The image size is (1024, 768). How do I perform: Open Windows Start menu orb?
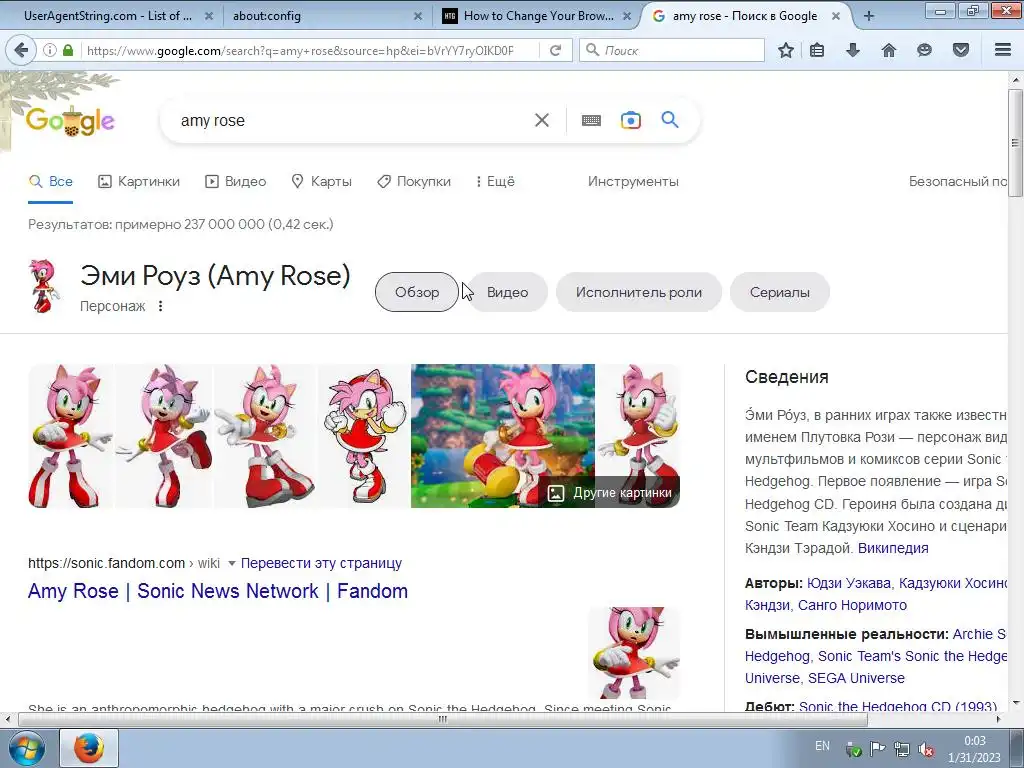(25, 748)
